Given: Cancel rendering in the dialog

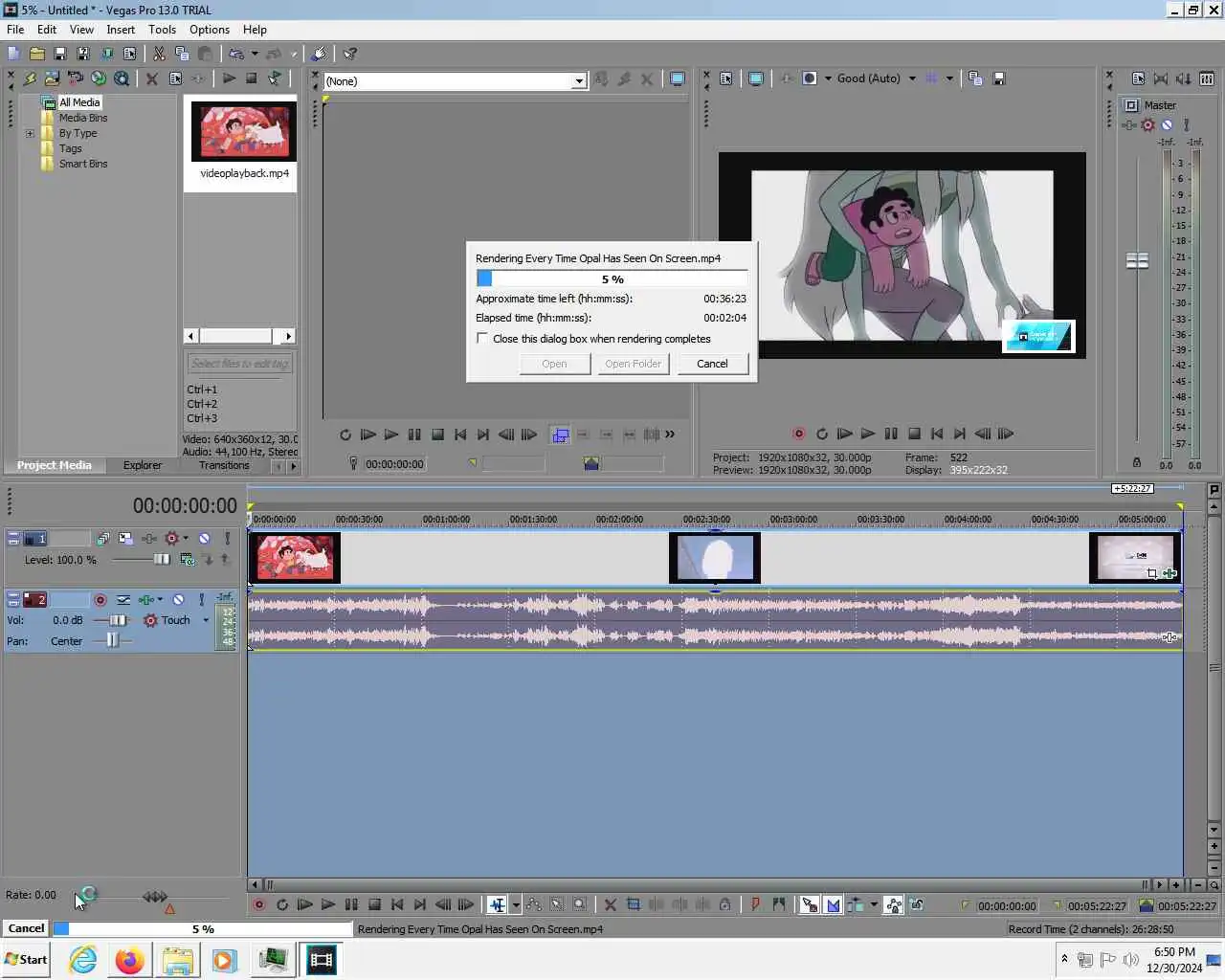Looking at the screenshot, I should (712, 364).
